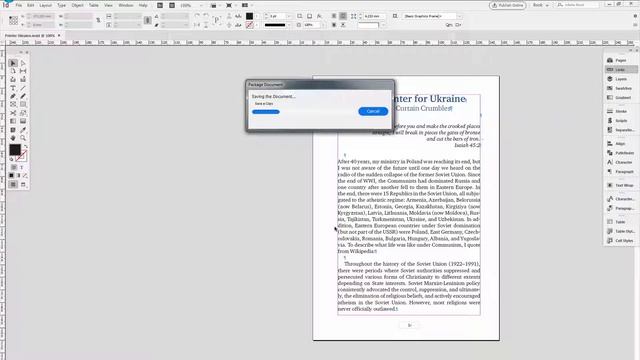
Task: Select the Gradient Feather tool
Action: pyautogui.click(x=23, y=121)
